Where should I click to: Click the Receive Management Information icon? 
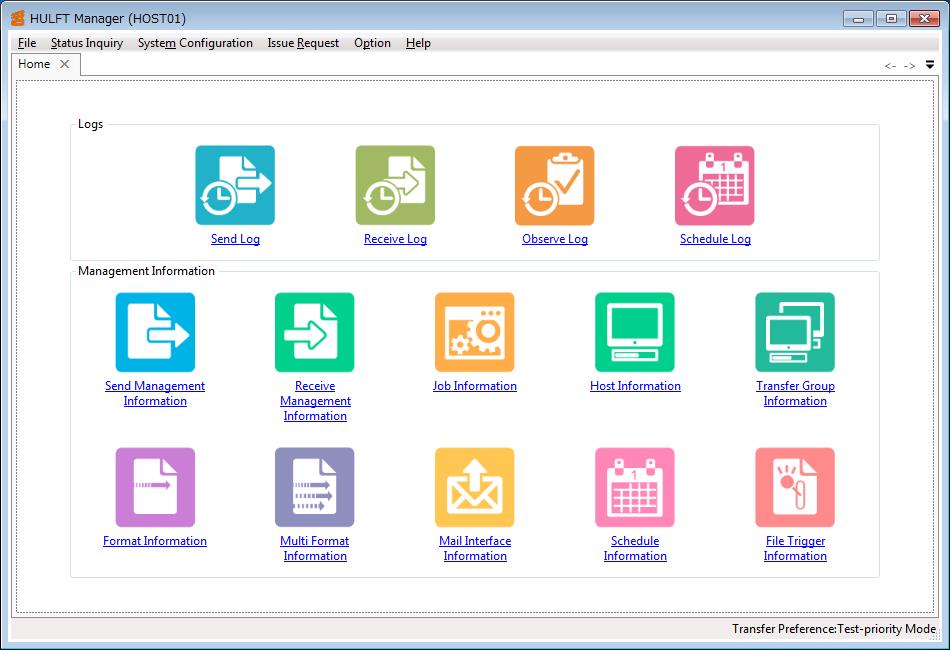point(314,332)
